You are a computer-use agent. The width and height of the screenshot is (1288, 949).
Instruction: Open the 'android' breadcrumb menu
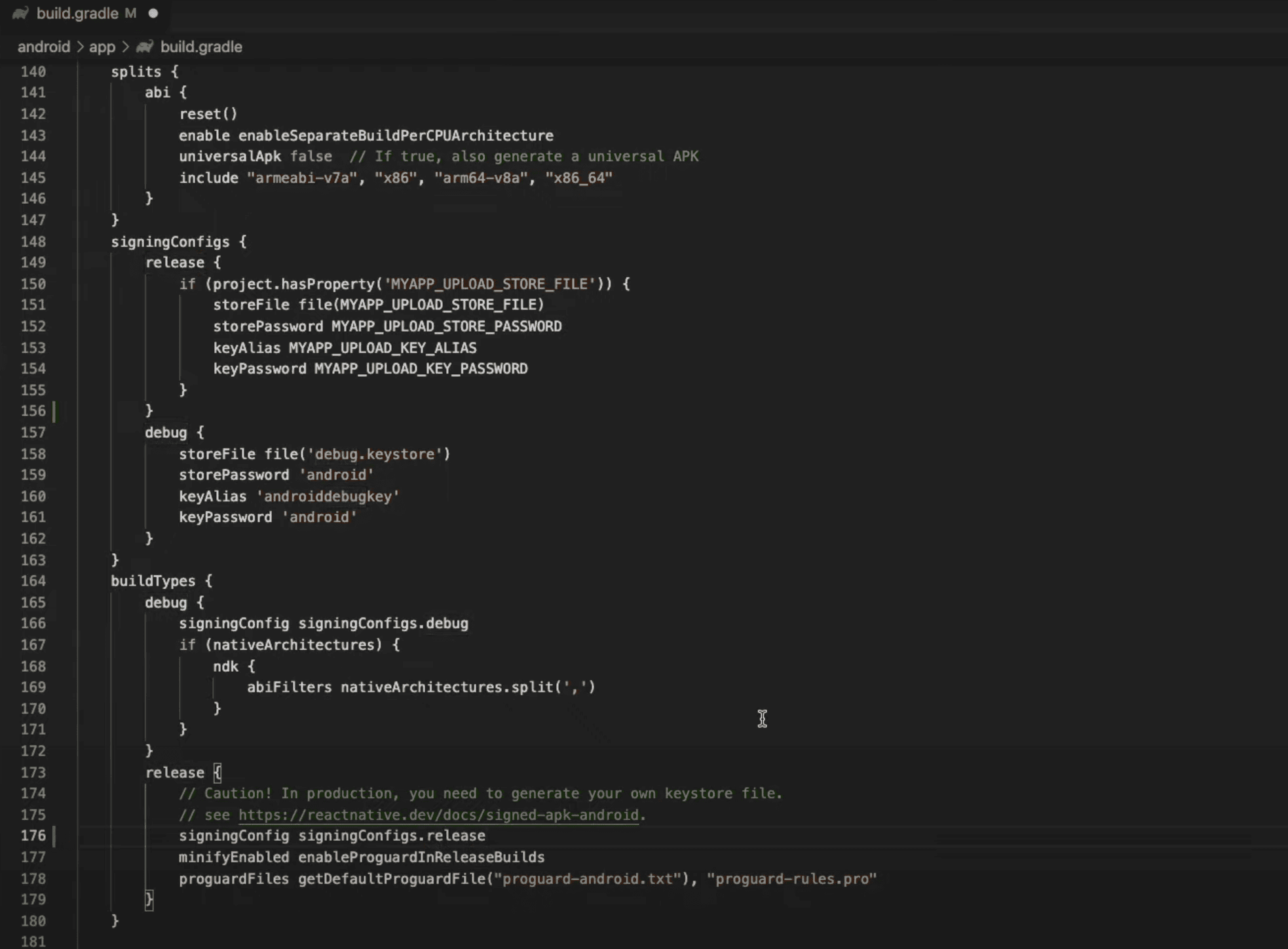point(43,47)
